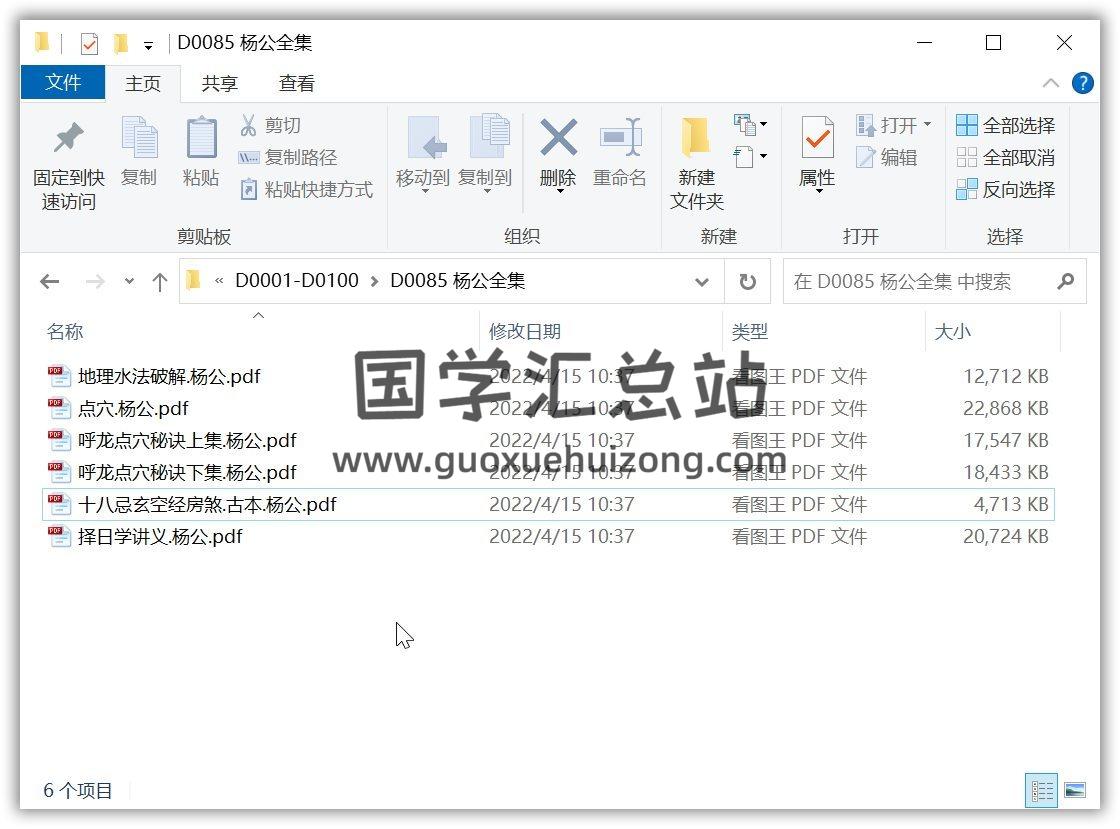
Task: Sort by the 名称 (Name) column header
Action: (x=65, y=332)
